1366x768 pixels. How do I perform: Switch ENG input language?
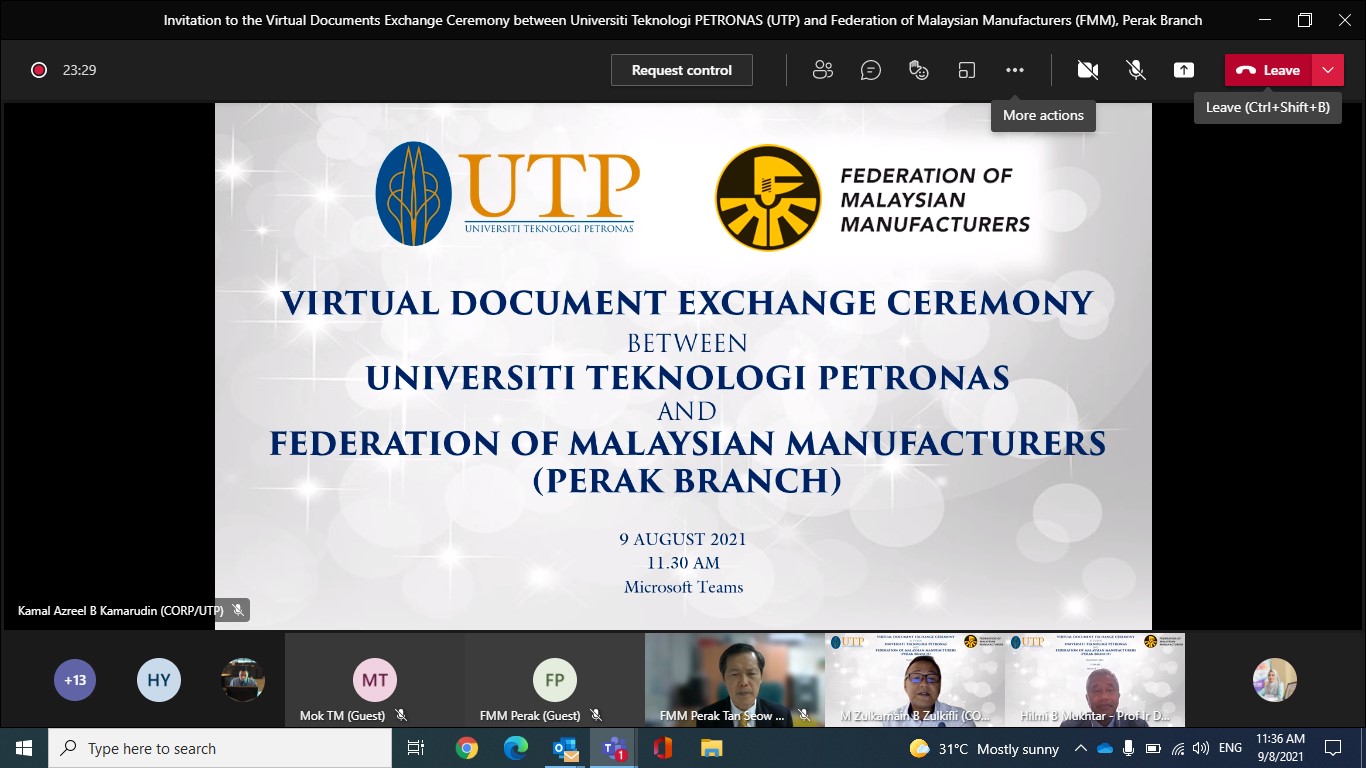(x=1231, y=748)
